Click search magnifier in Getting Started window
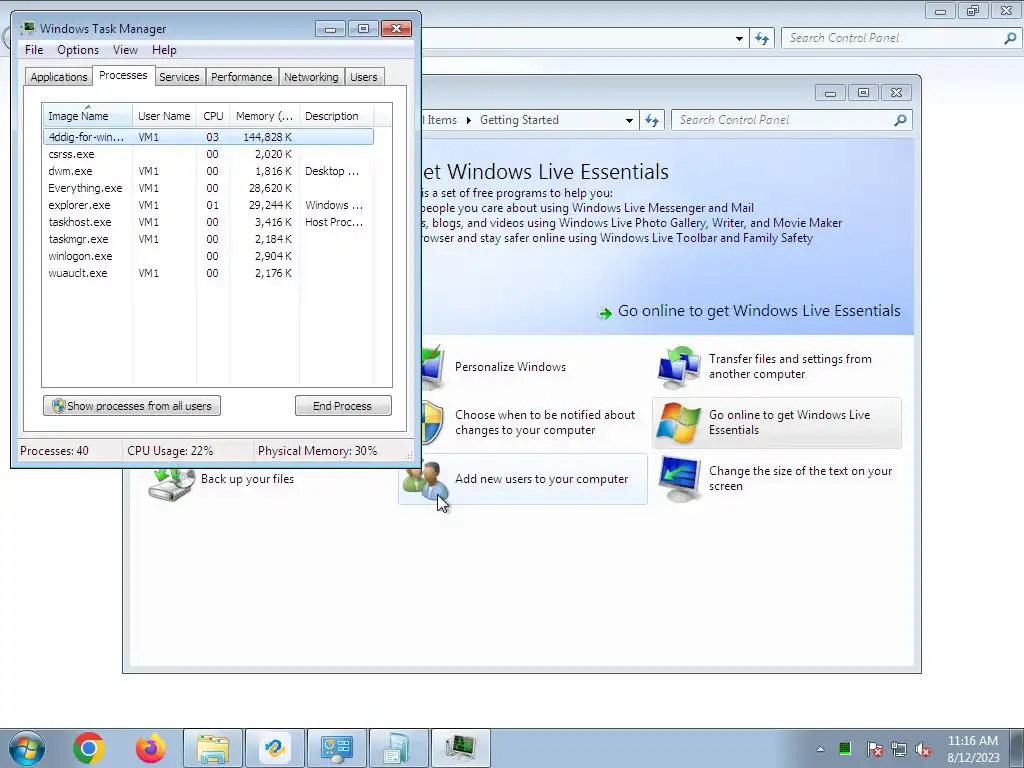Screen dimensions: 1024x768 tap(901, 120)
